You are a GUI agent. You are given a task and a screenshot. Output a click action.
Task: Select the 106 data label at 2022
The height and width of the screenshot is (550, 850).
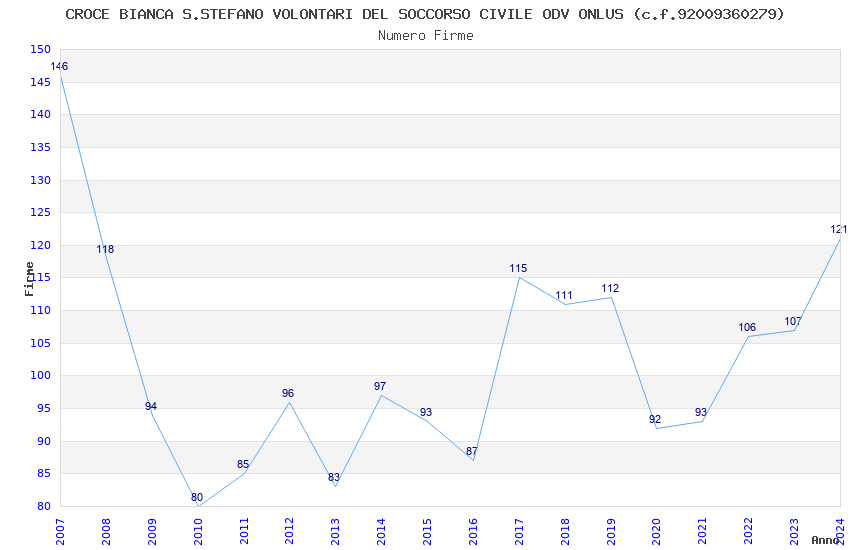[747, 327]
